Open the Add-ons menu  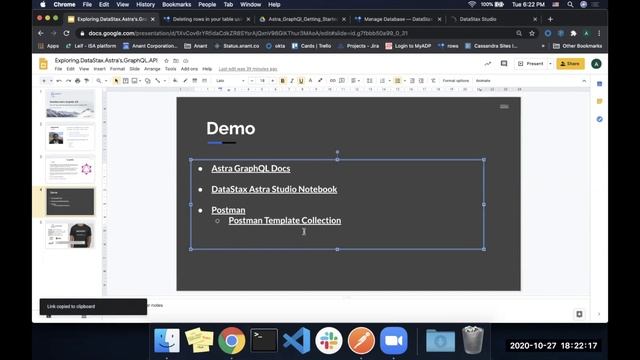tap(189, 69)
